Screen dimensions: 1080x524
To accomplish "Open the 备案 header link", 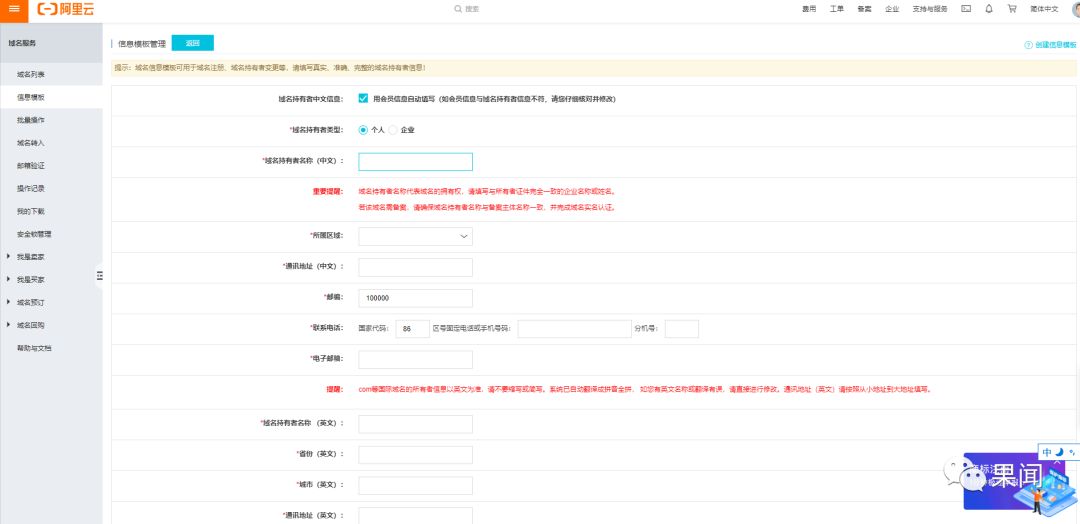I will (864, 9).
